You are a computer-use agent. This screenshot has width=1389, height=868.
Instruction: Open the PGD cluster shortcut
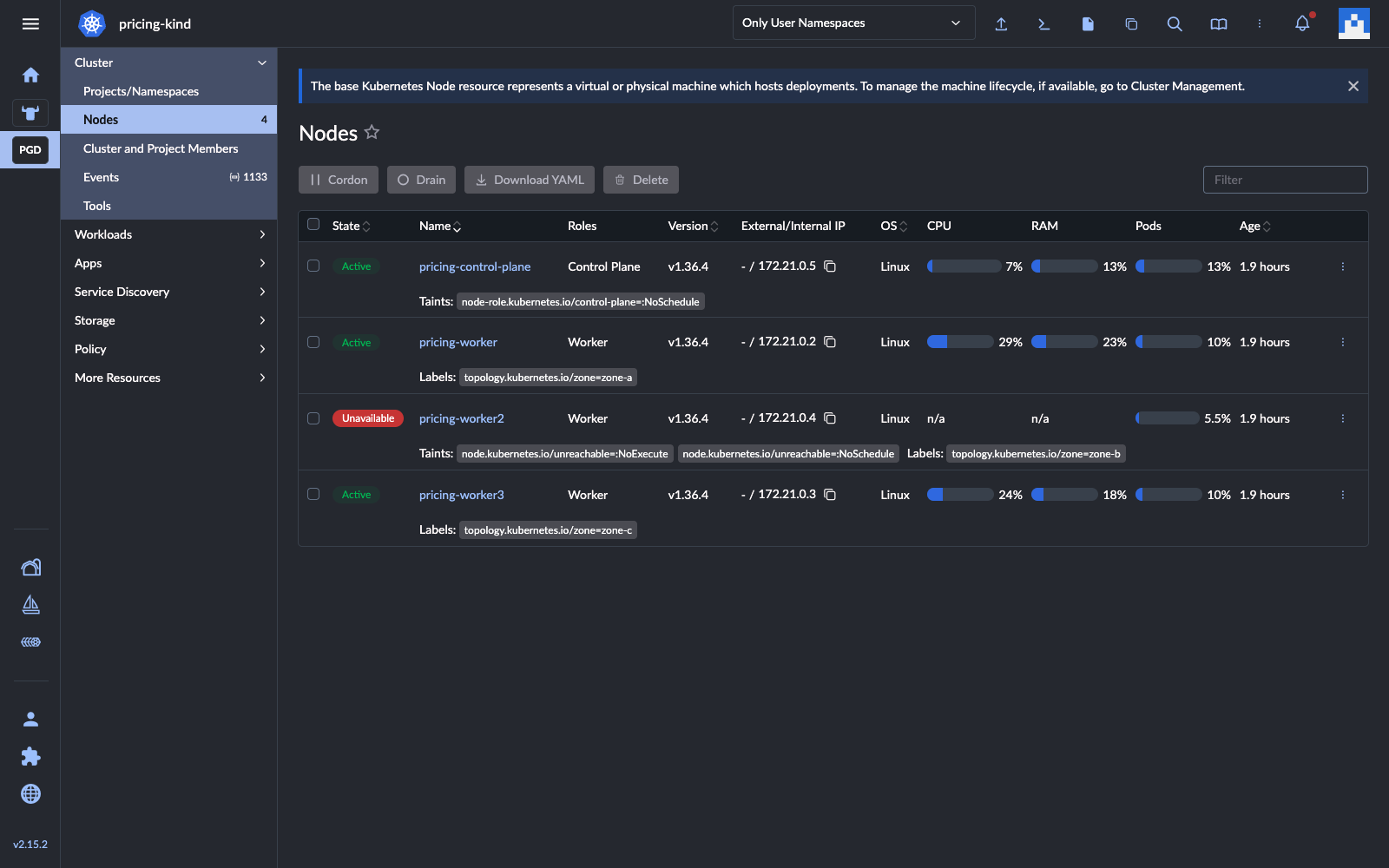click(x=30, y=150)
